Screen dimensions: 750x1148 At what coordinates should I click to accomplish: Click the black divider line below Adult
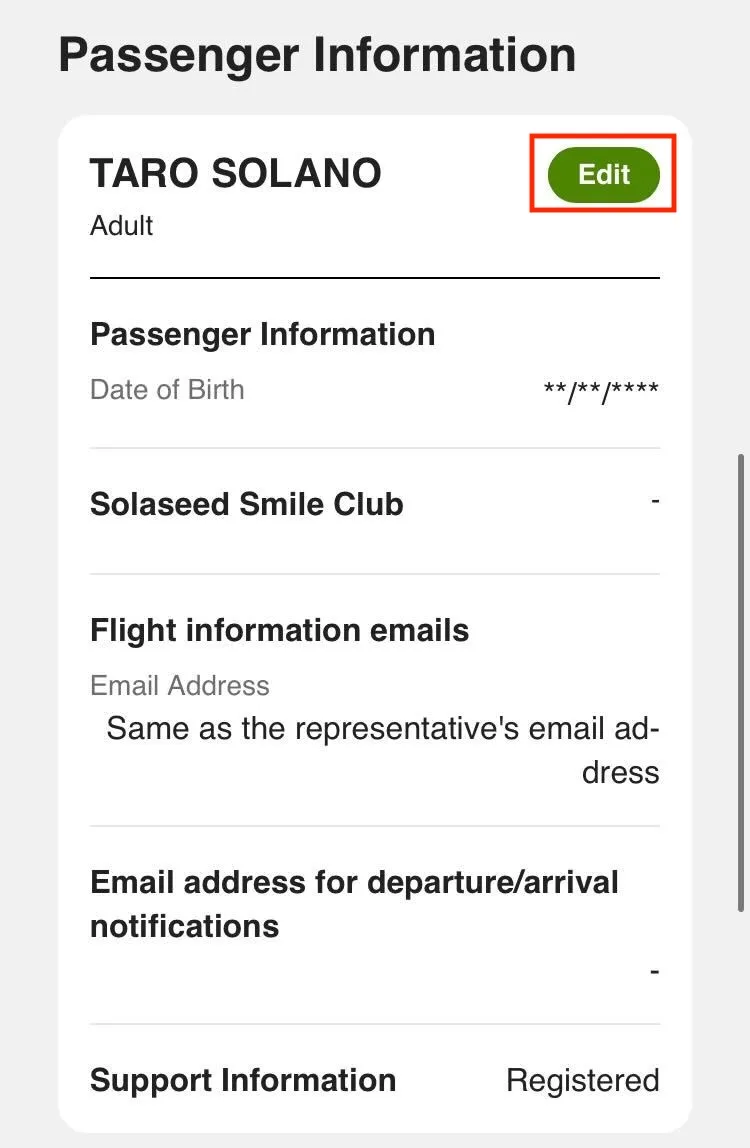(x=375, y=277)
